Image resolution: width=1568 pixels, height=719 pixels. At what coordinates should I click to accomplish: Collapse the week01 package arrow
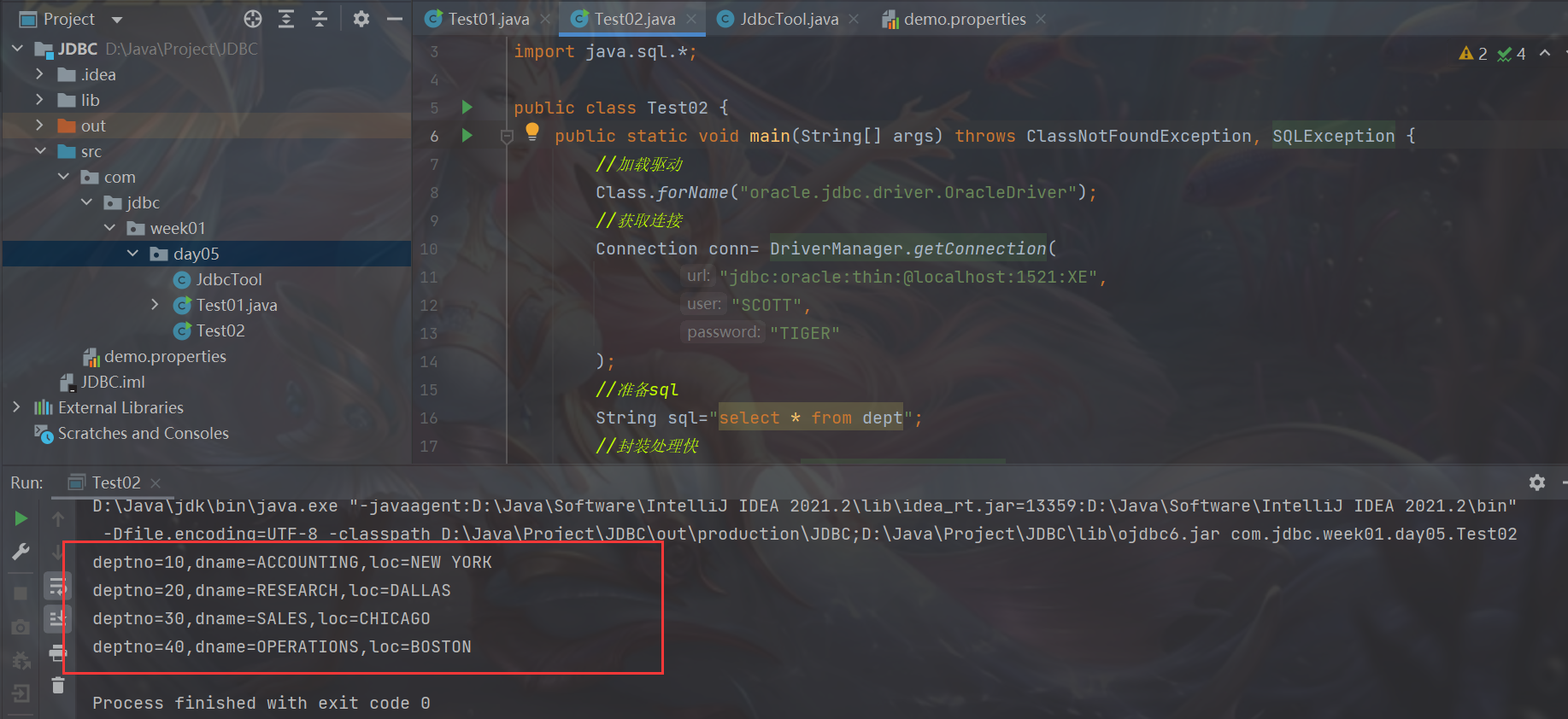click(x=109, y=228)
